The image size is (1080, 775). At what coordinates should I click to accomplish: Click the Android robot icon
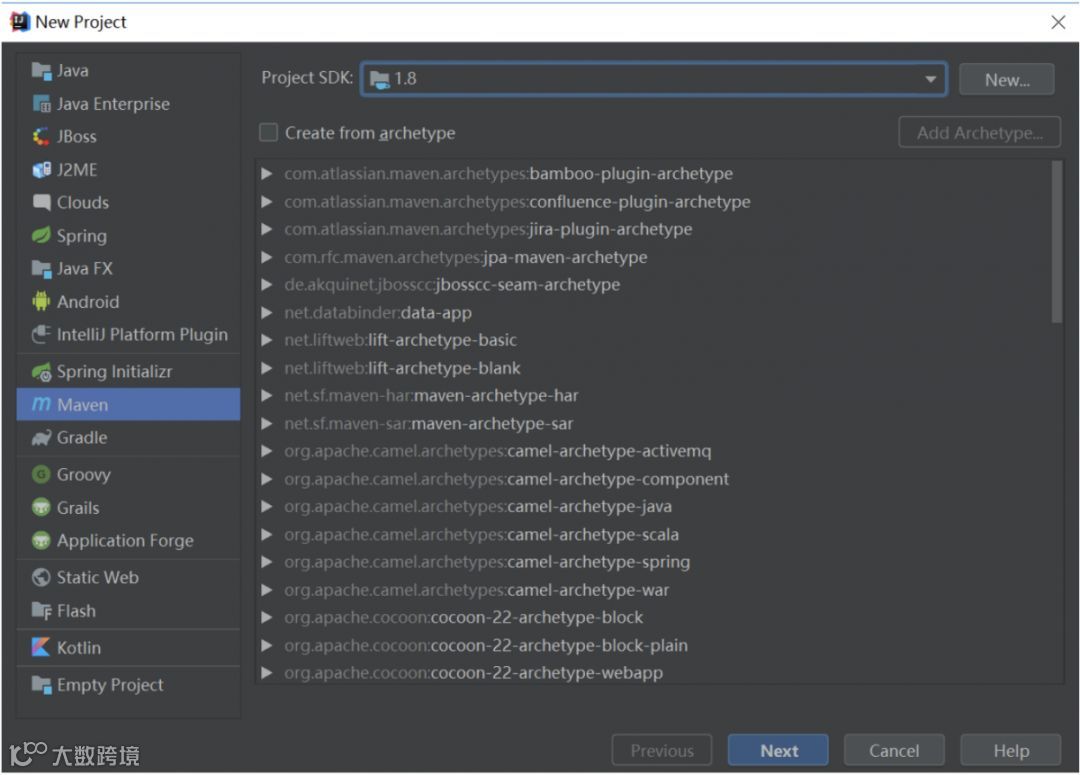click(41, 301)
